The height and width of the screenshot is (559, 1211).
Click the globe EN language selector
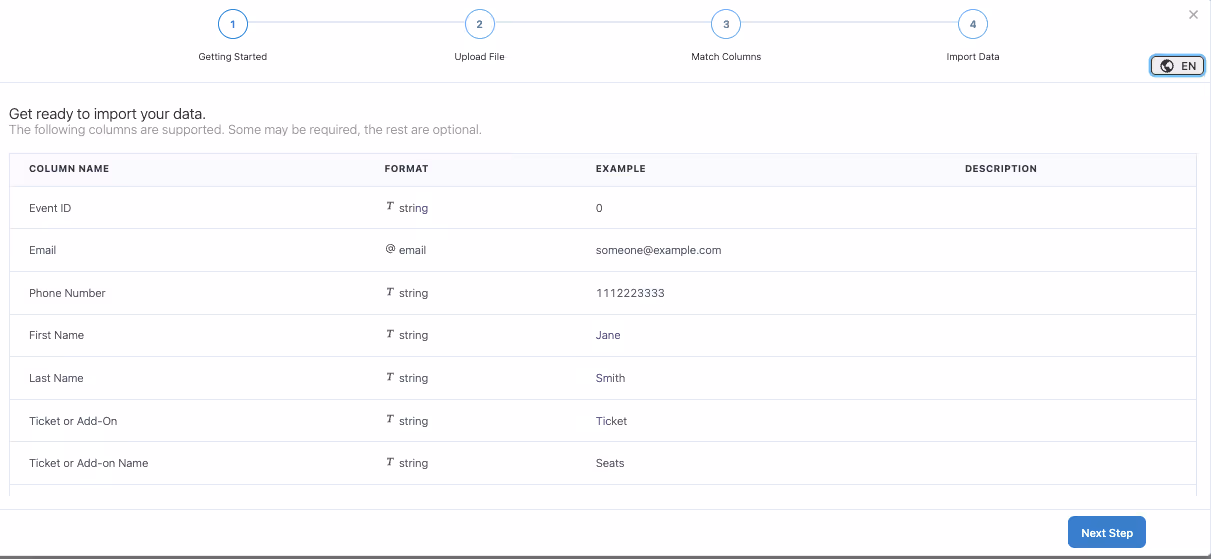click(1177, 66)
